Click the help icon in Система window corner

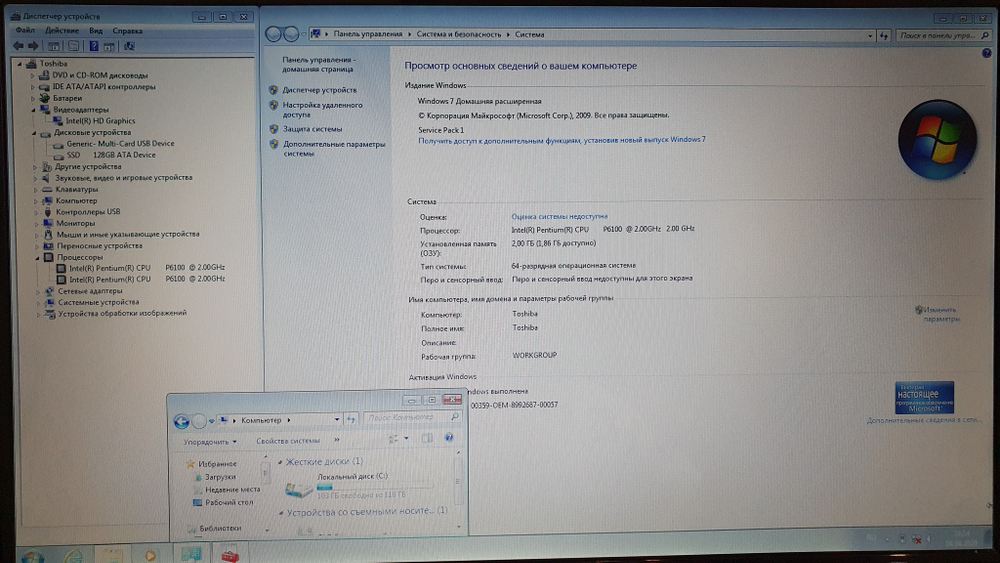click(x=987, y=54)
